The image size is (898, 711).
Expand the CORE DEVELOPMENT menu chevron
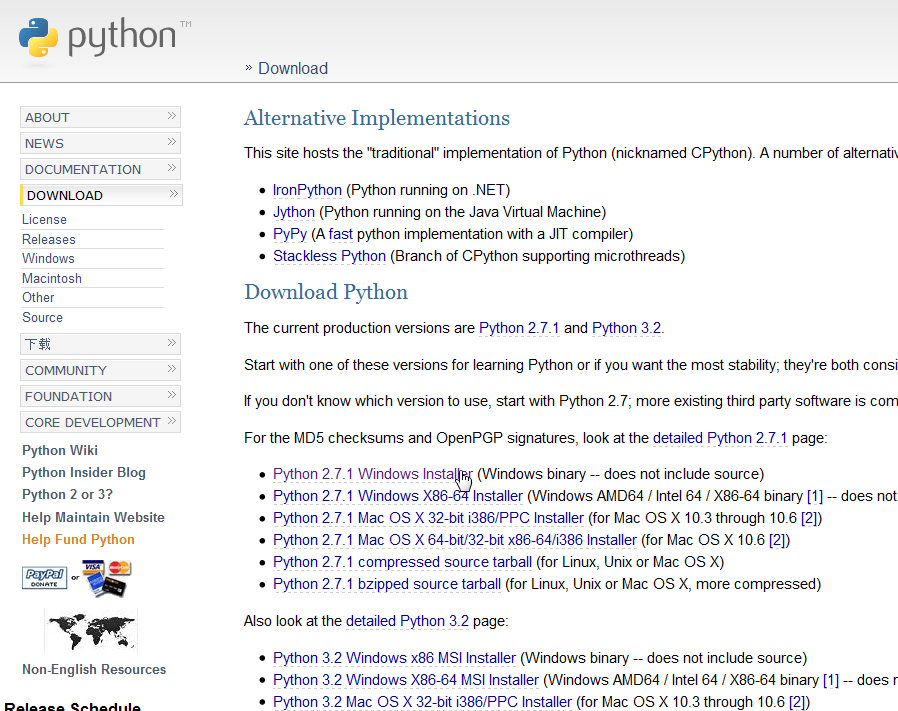tap(171, 421)
